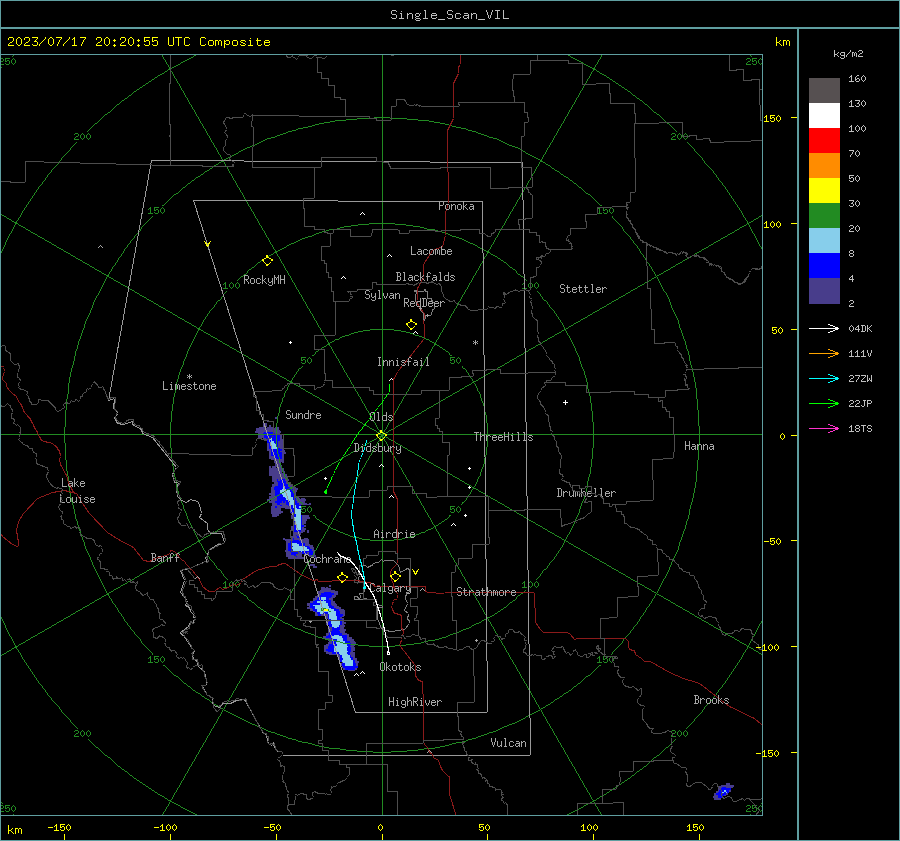
Task: Click the RockyMH label
Action: (264, 280)
